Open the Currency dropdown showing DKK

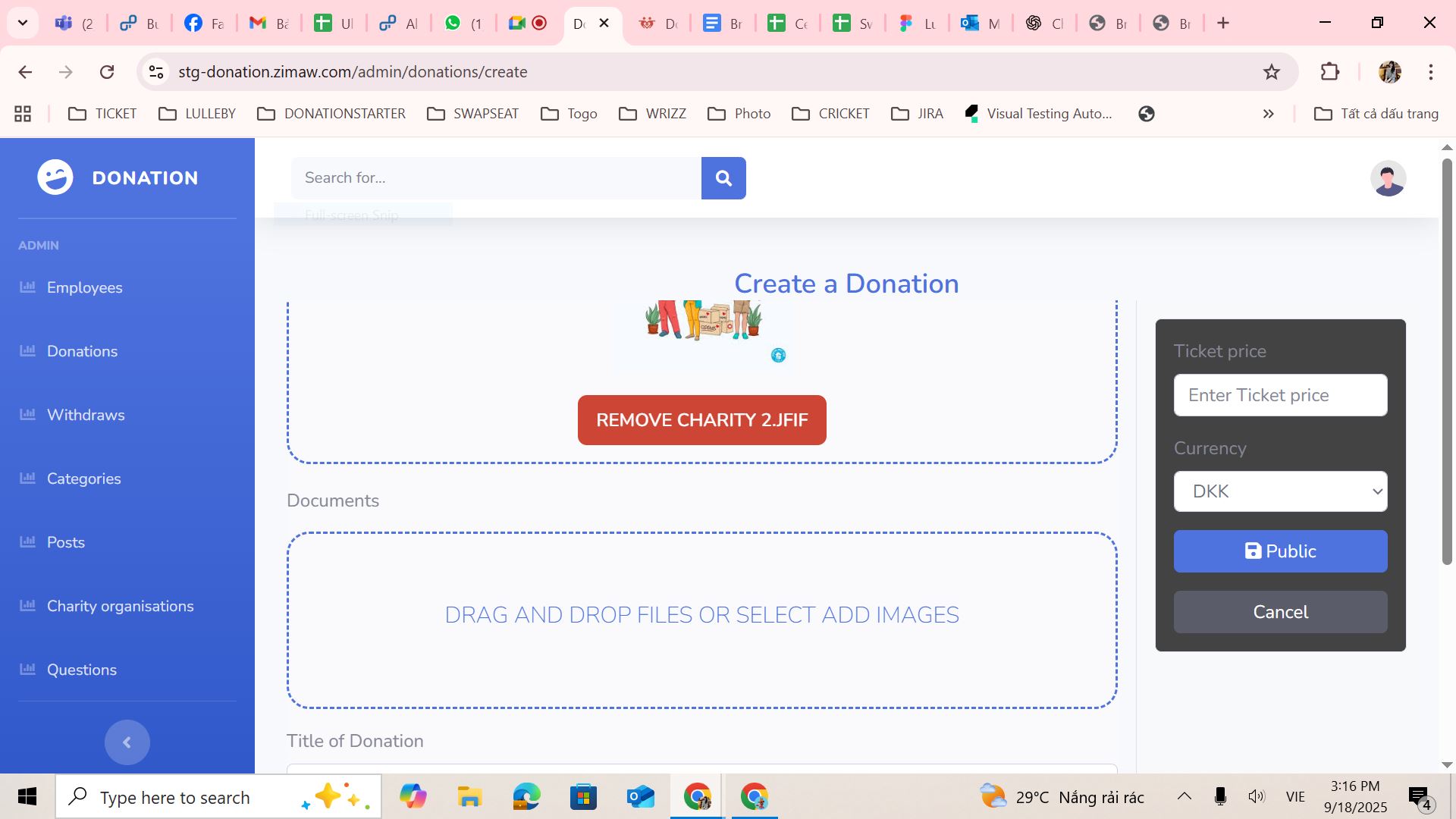[1279, 491]
